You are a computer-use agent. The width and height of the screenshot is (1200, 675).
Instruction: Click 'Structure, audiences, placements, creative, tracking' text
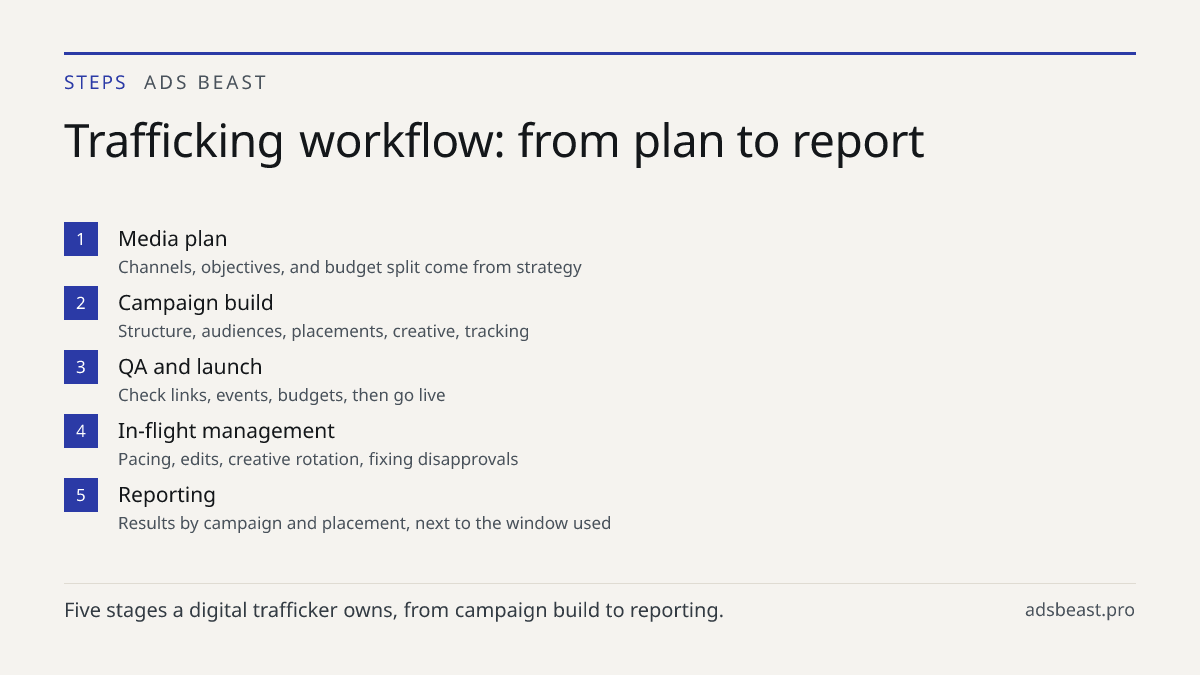click(x=323, y=331)
